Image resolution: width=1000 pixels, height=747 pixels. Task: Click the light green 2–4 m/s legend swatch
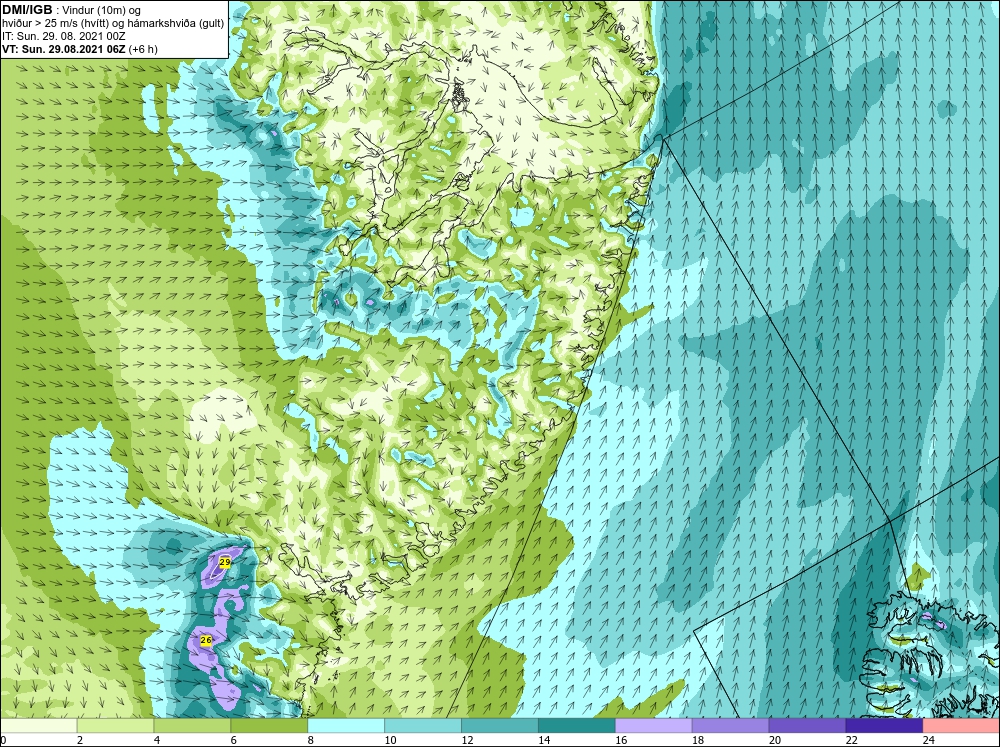(x=115, y=725)
